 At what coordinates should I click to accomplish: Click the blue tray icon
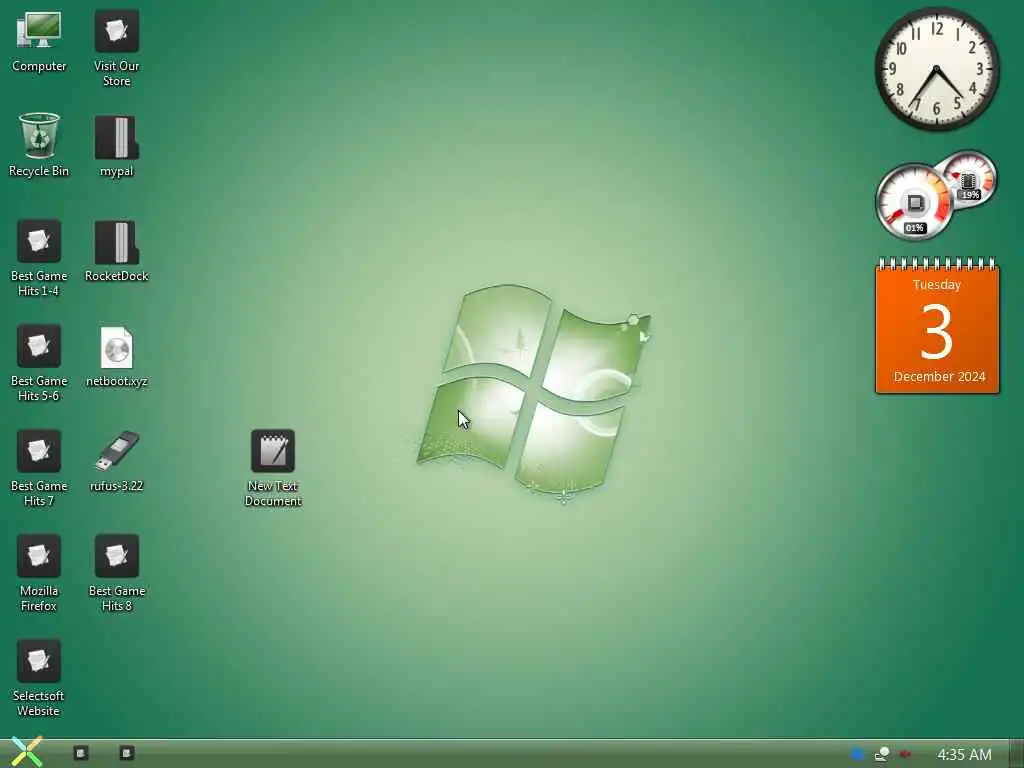tap(857, 754)
